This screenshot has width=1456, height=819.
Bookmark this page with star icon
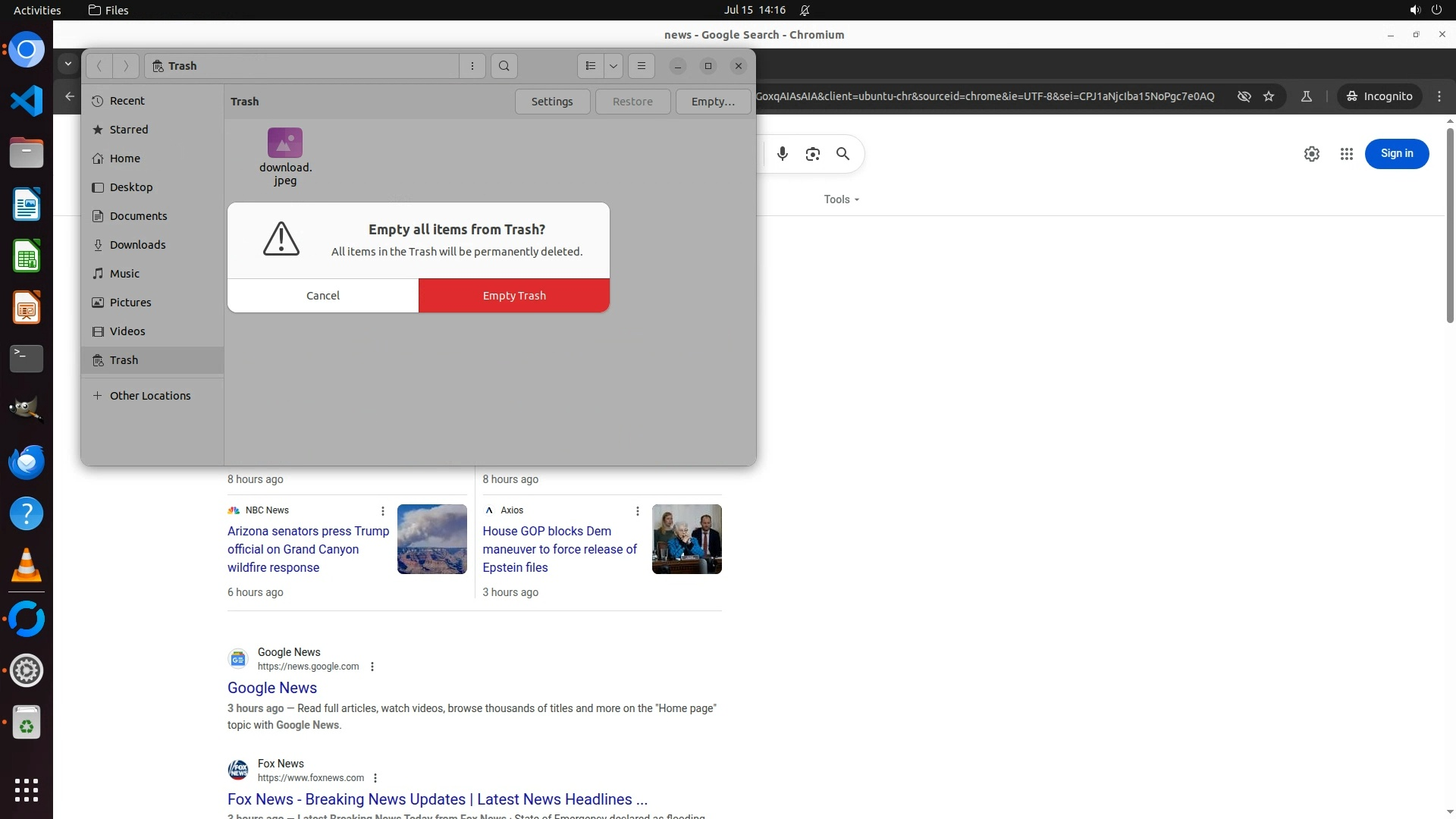1269,96
